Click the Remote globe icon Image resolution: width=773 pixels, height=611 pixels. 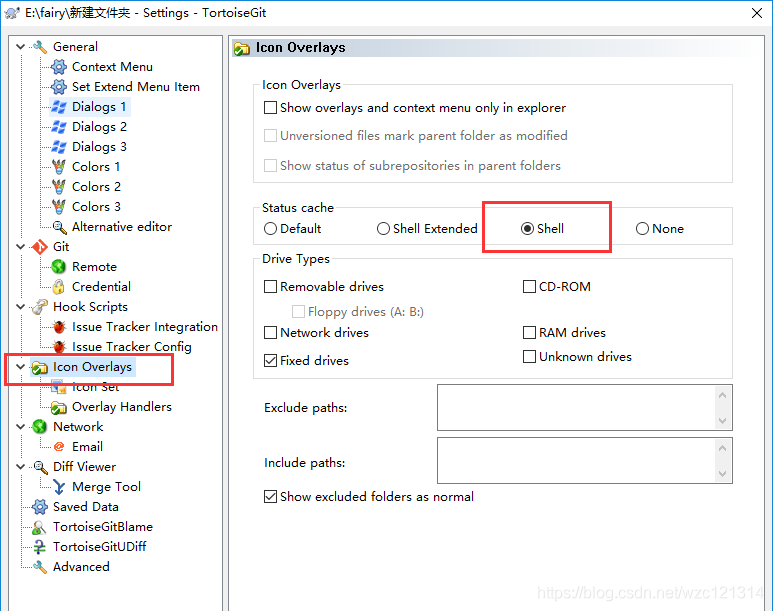(x=59, y=267)
